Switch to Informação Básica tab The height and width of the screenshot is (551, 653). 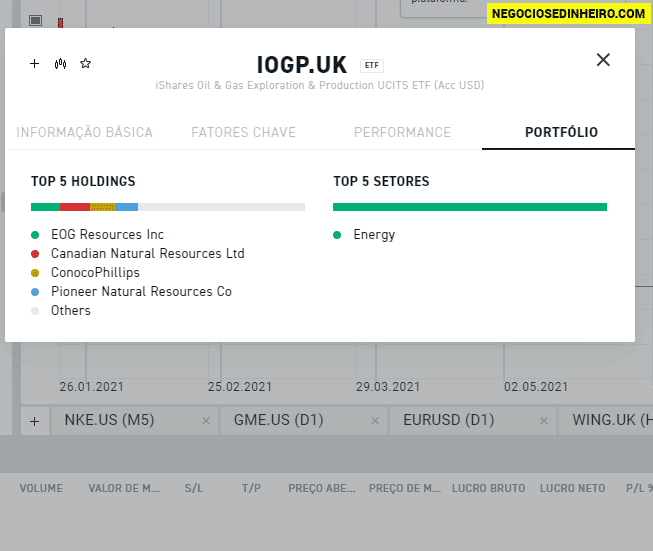coord(85,132)
